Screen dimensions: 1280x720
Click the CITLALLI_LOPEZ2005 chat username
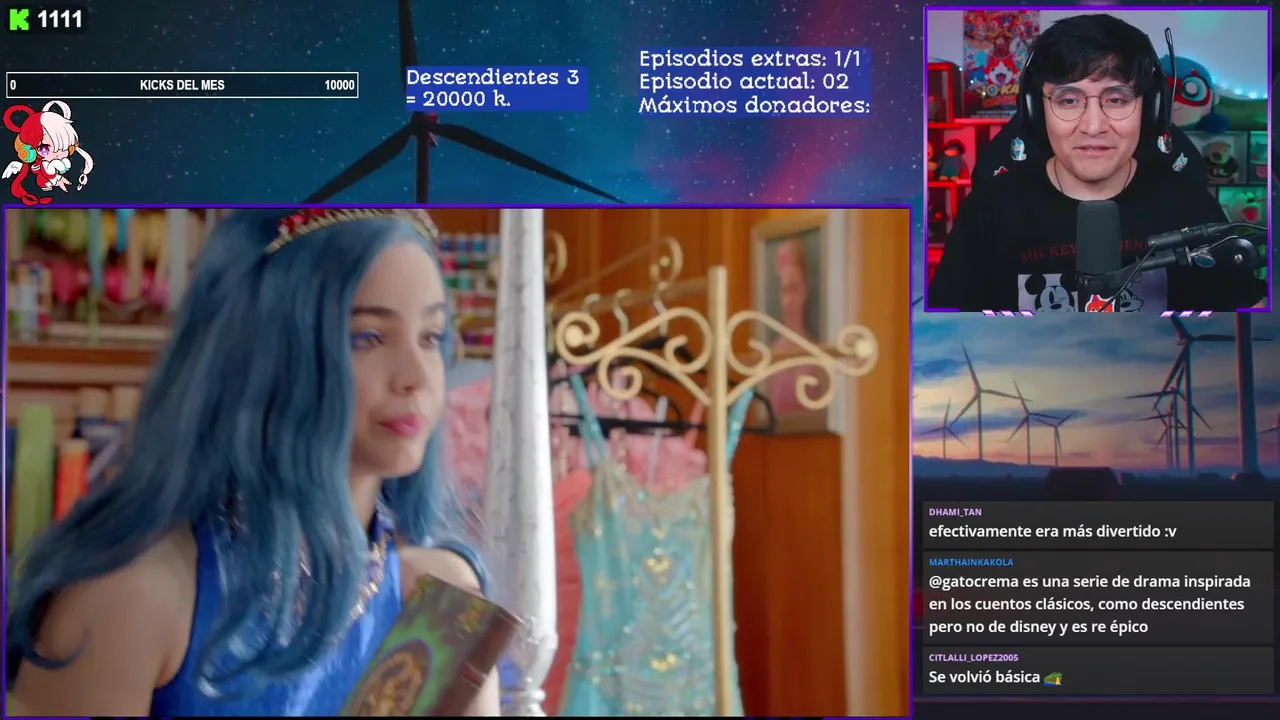tap(973, 658)
